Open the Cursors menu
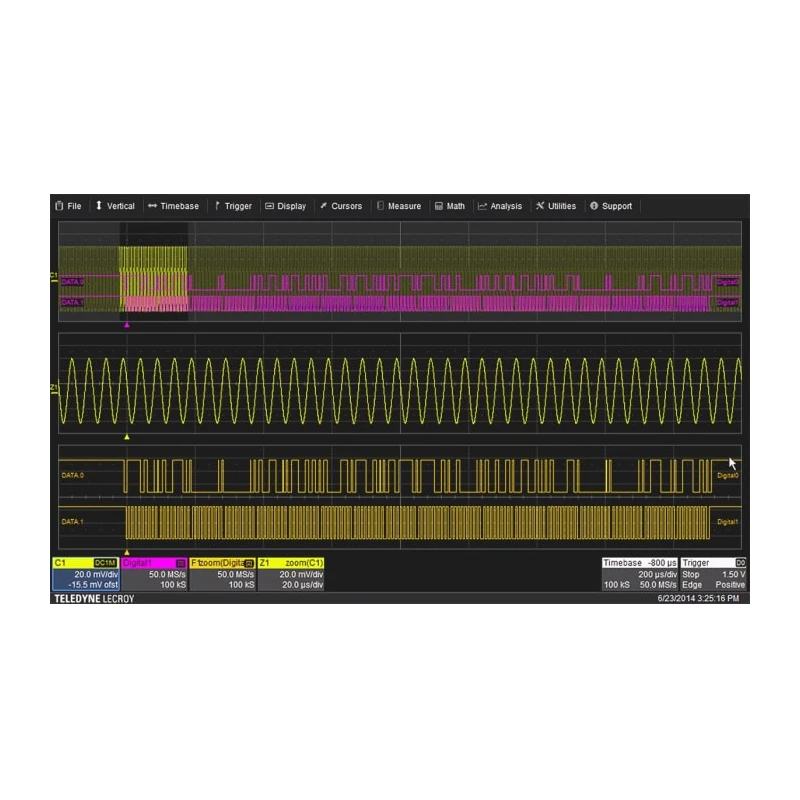The width and height of the screenshot is (800, 800). click(x=341, y=206)
